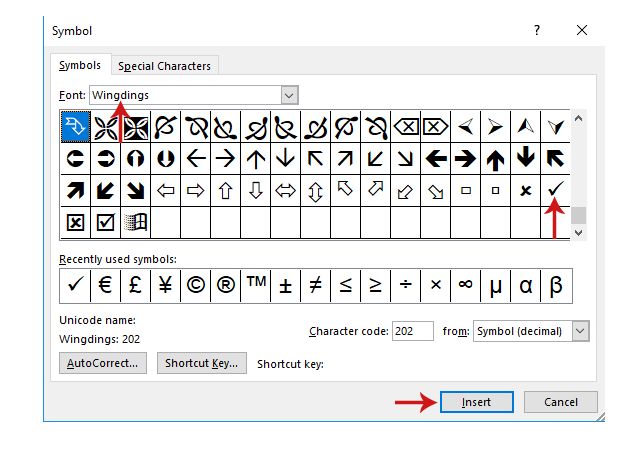Switch to the Special Characters tab
This screenshot has width=640, height=450.
[x=164, y=66]
